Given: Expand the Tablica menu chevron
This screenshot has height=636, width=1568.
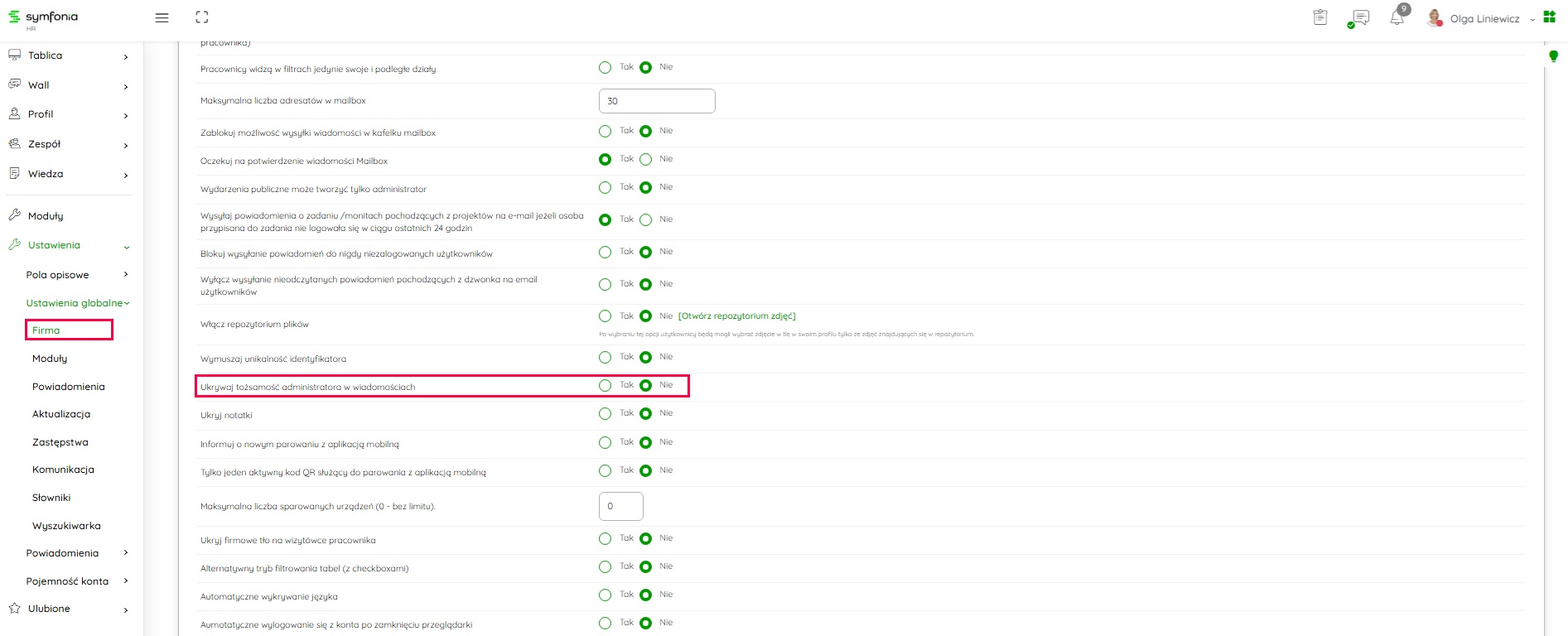Looking at the screenshot, I should coord(126,56).
